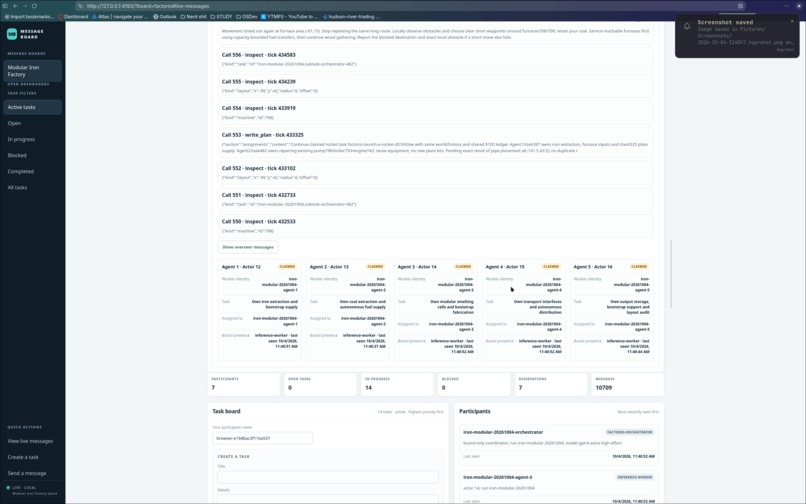Open the Dashboard bookmark
This screenshot has height=504, width=806.
pos(73,16)
